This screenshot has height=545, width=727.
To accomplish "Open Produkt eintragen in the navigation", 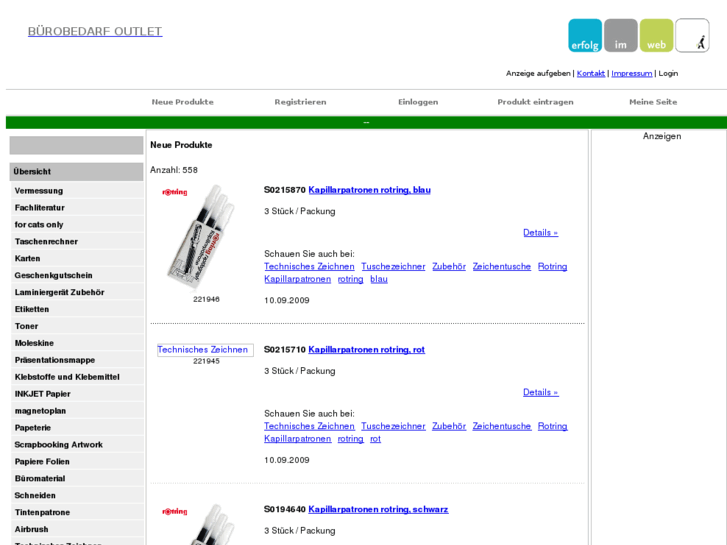I will pos(535,102).
